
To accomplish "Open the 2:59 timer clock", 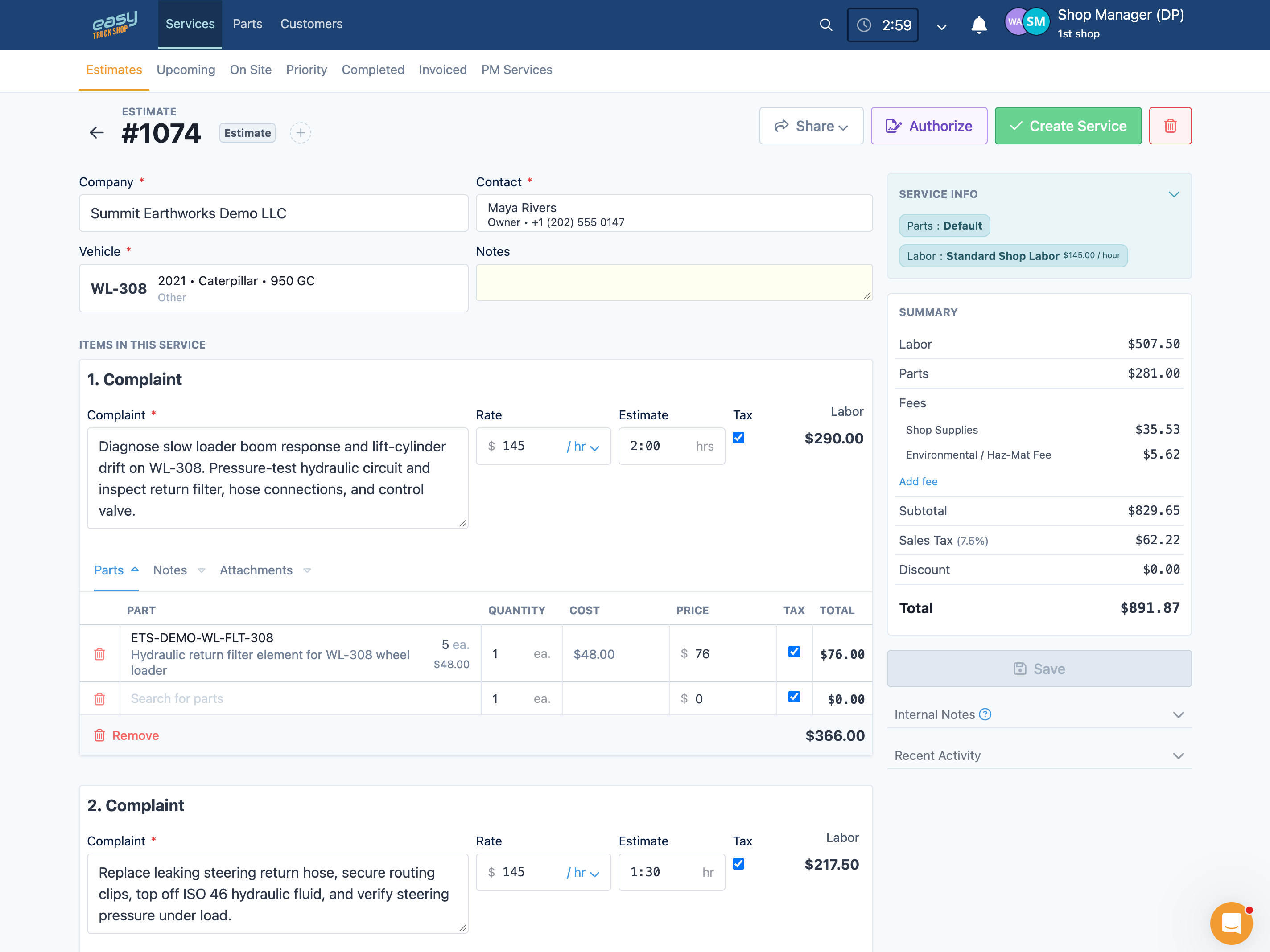I will (x=882, y=25).
